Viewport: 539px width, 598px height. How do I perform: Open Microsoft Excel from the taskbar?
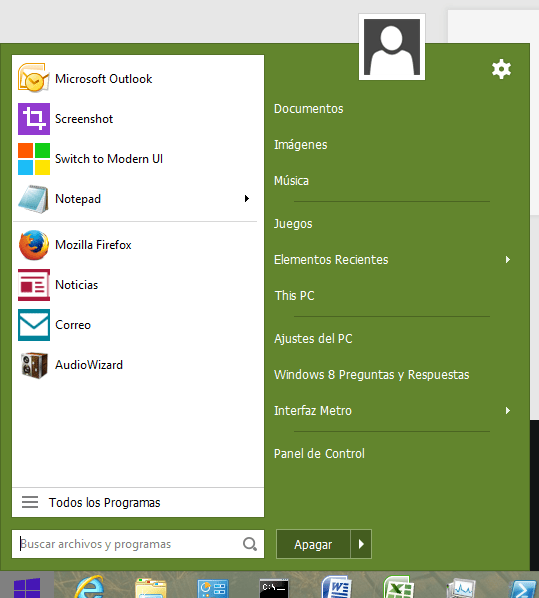pyautogui.click(x=399, y=587)
